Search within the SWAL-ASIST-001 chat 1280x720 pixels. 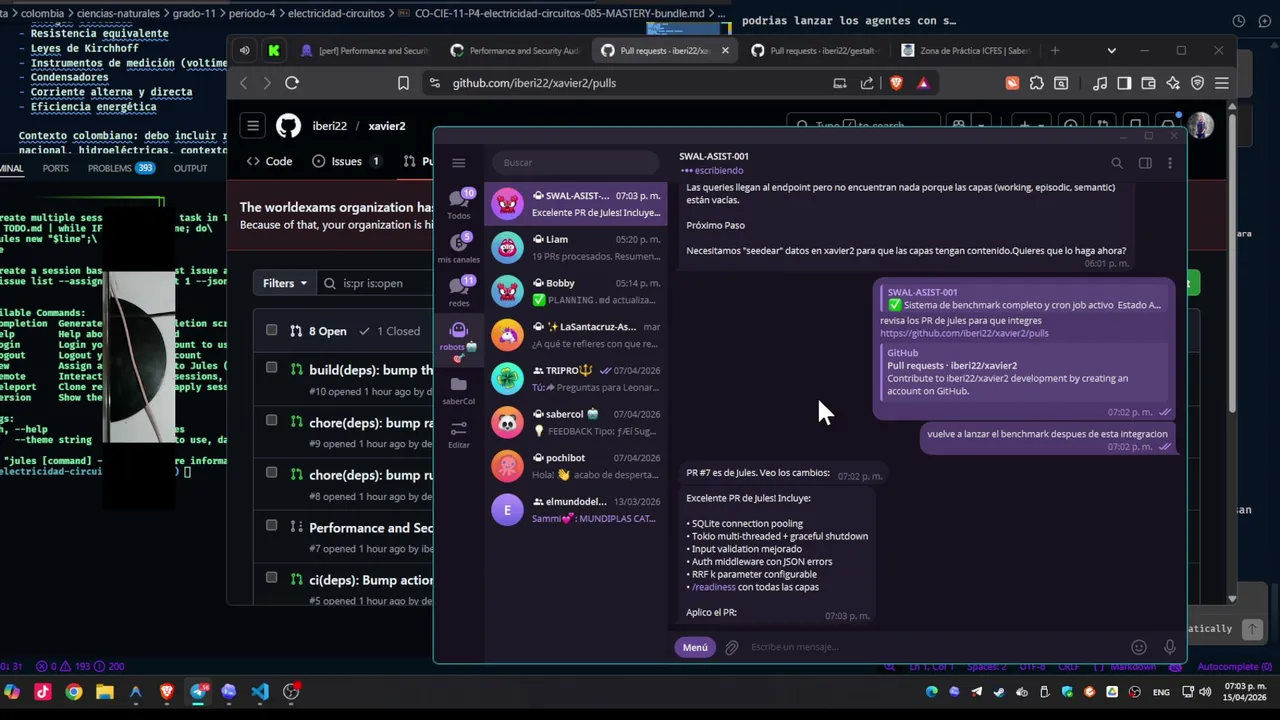click(1117, 163)
